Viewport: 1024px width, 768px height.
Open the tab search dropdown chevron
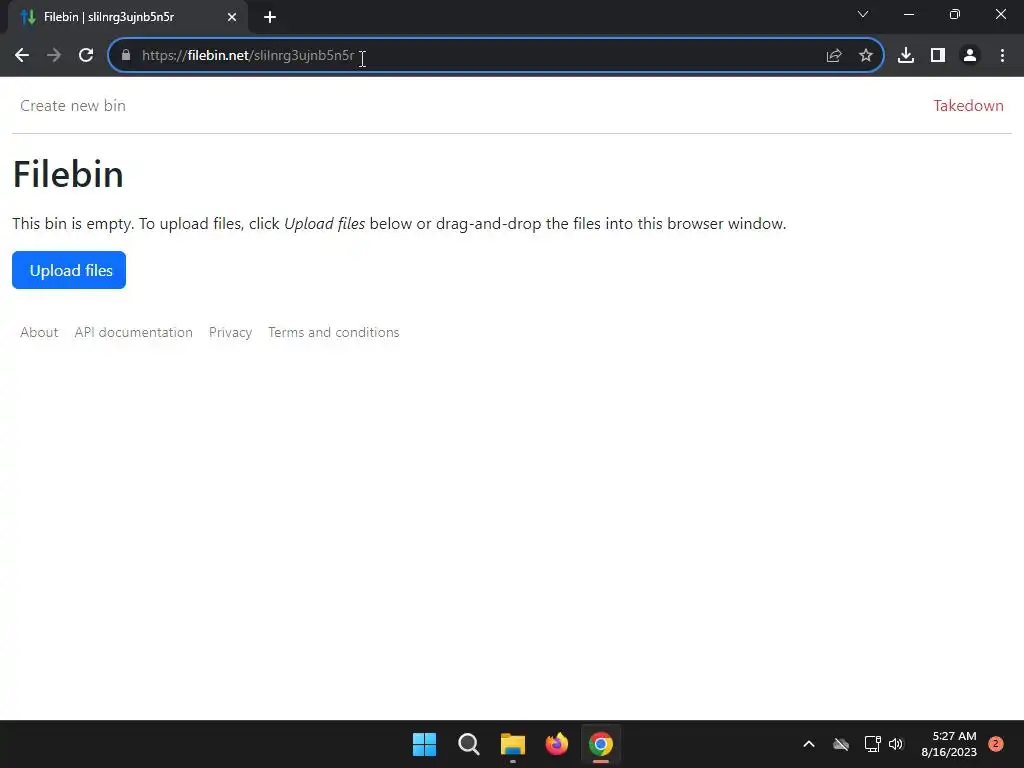click(x=863, y=14)
